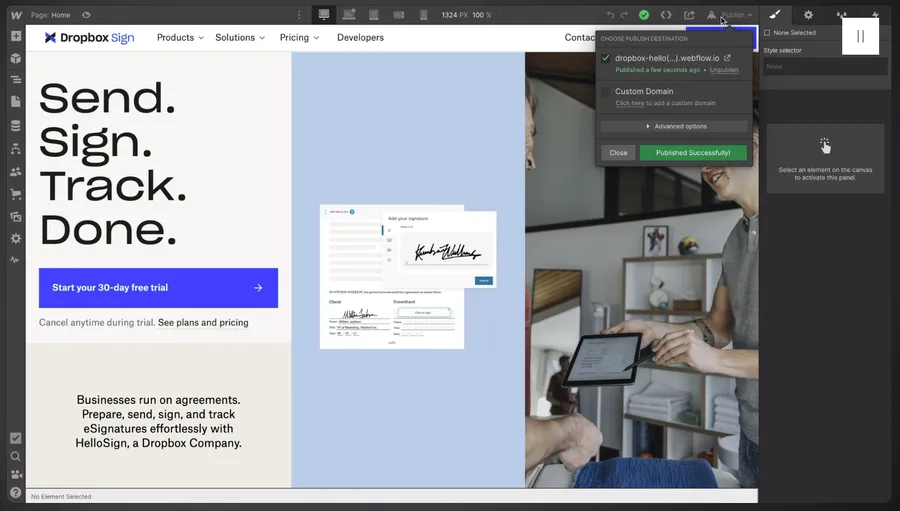Click the Dropbox Sign logo
This screenshot has width=900, height=511.
pos(90,37)
